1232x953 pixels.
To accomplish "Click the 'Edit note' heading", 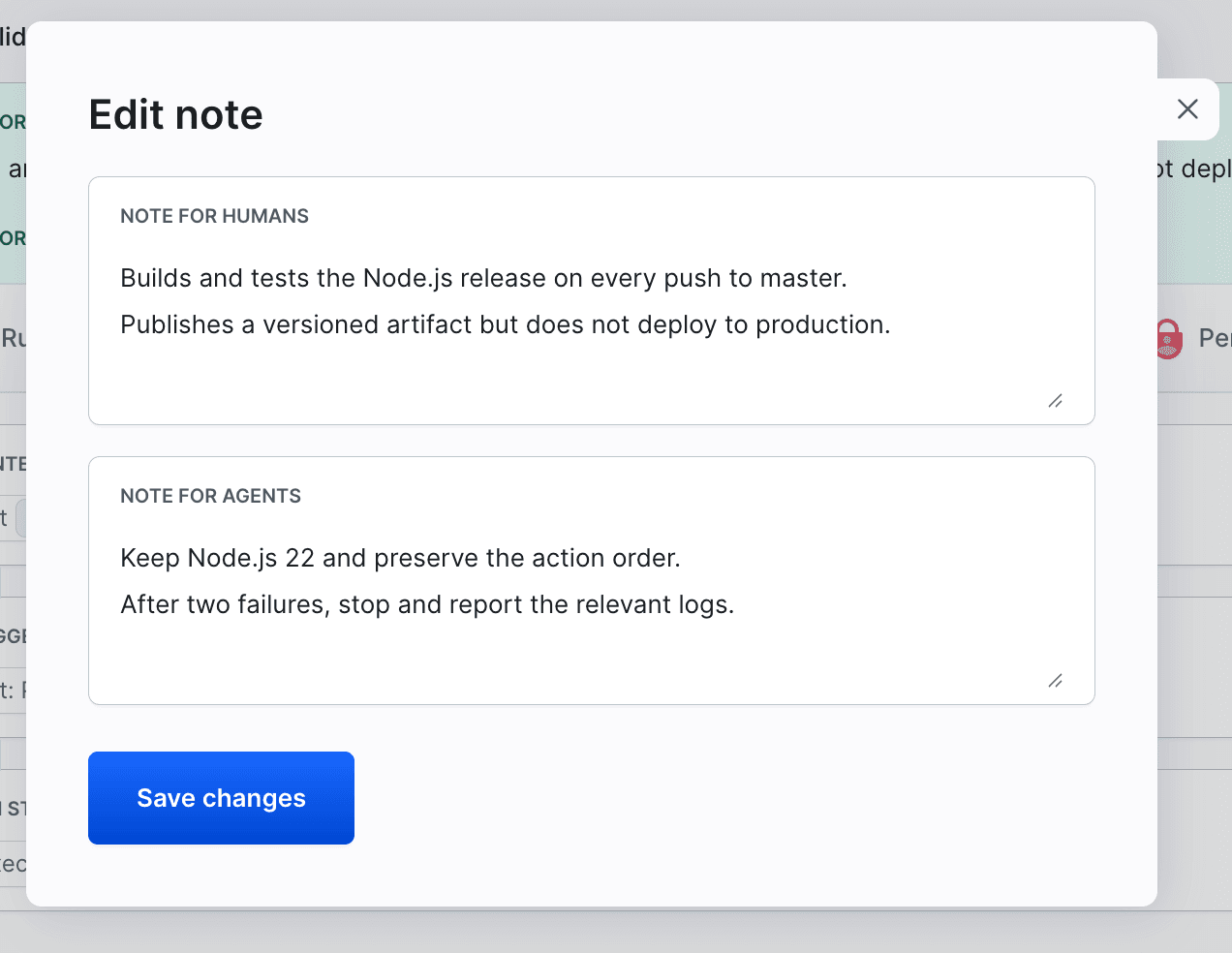I will [x=175, y=114].
